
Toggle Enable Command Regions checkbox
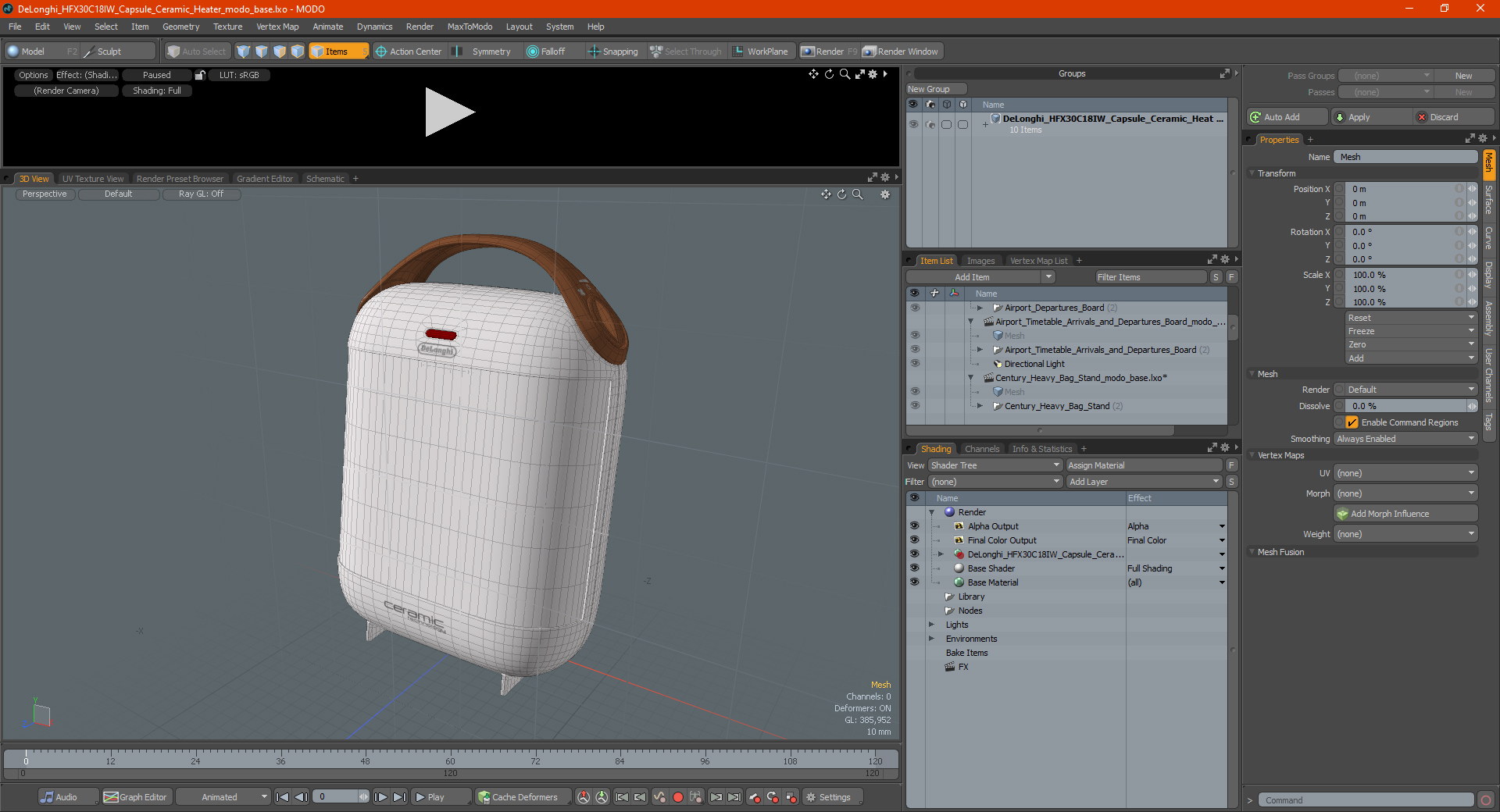pos(1352,422)
